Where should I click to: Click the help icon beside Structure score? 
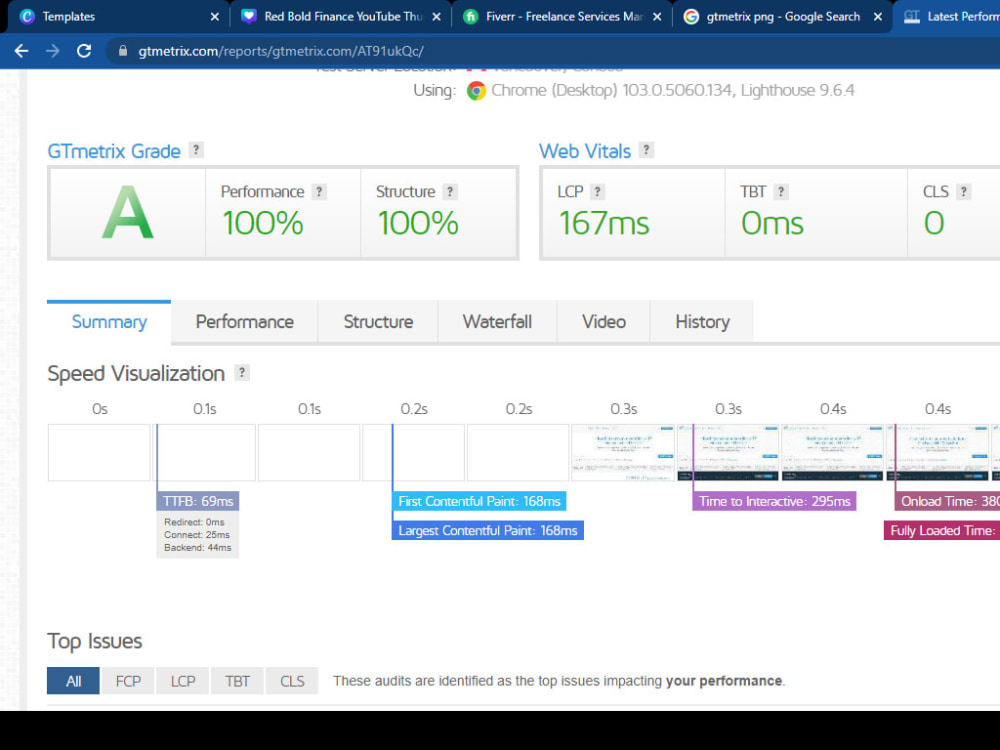pyautogui.click(x=450, y=191)
